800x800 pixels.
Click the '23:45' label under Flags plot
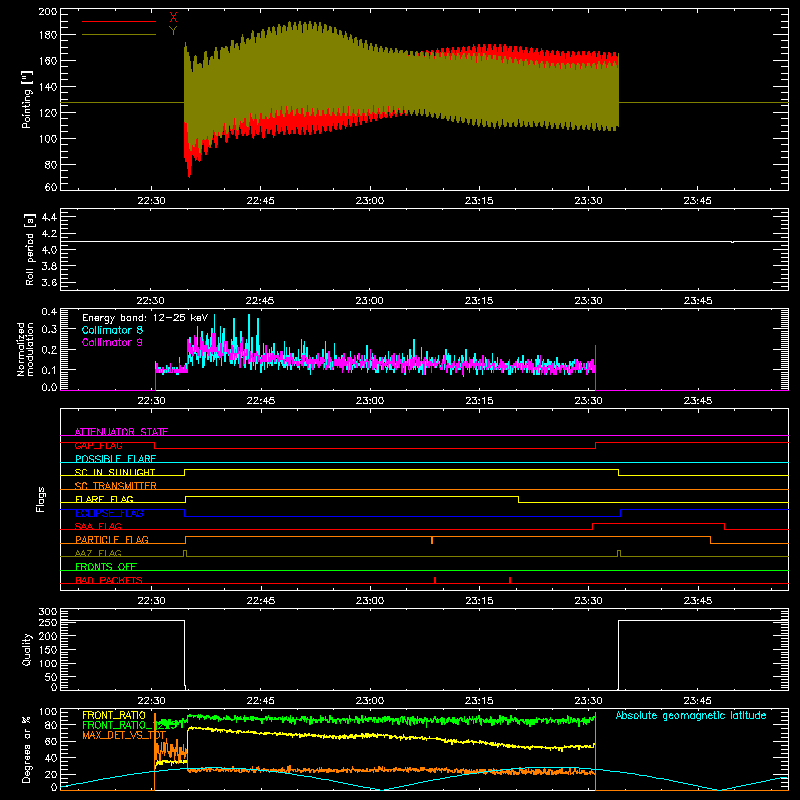[x=697, y=601]
